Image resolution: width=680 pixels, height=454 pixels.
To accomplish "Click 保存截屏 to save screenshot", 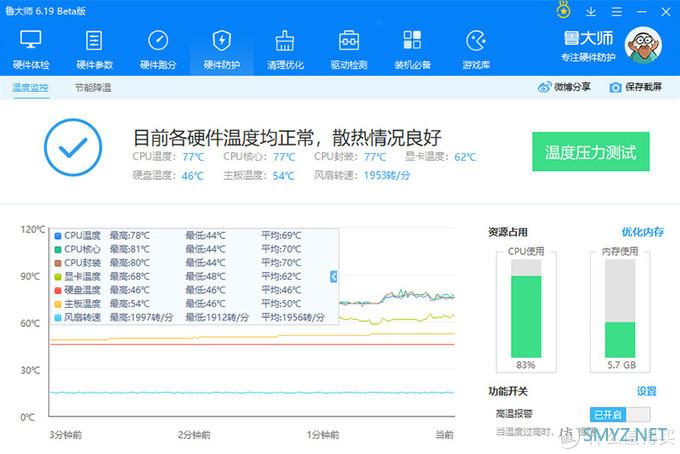I will pyautogui.click(x=635, y=87).
